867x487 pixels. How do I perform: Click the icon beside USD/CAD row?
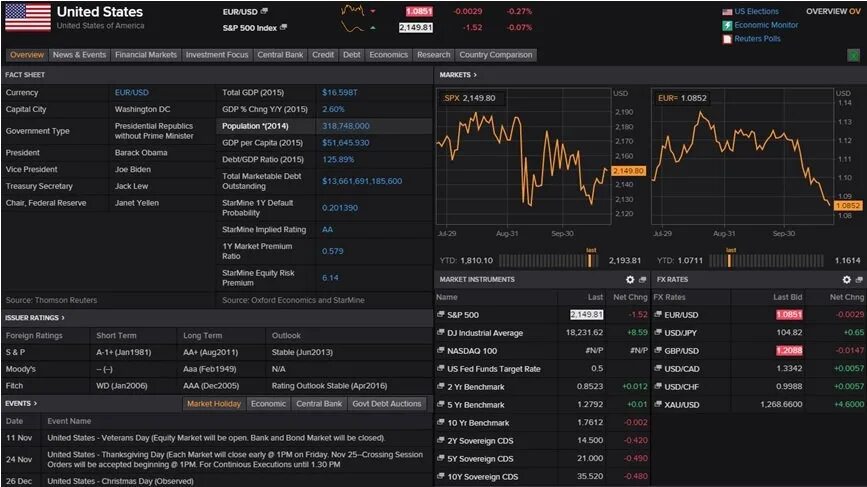tap(658, 369)
